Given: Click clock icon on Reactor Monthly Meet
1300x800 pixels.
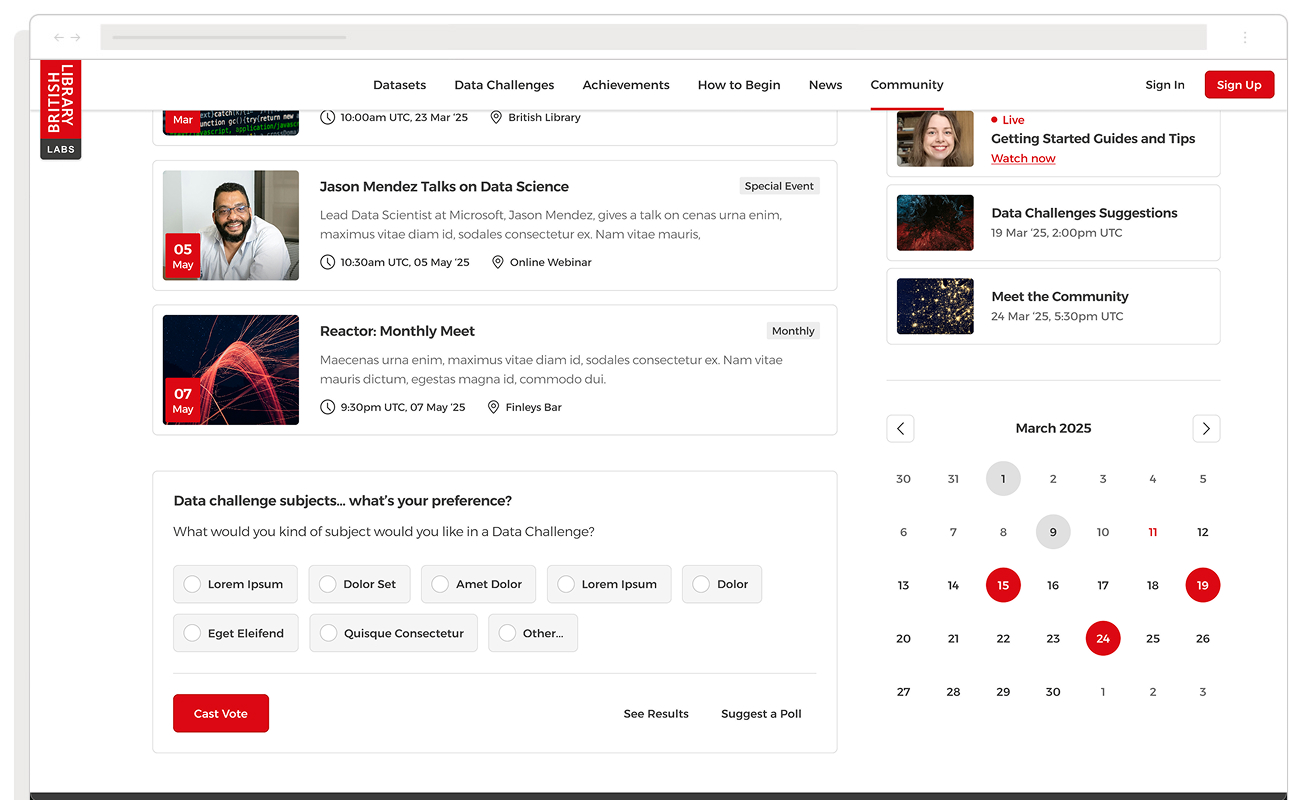Looking at the screenshot, I should [x=328, y=407].
